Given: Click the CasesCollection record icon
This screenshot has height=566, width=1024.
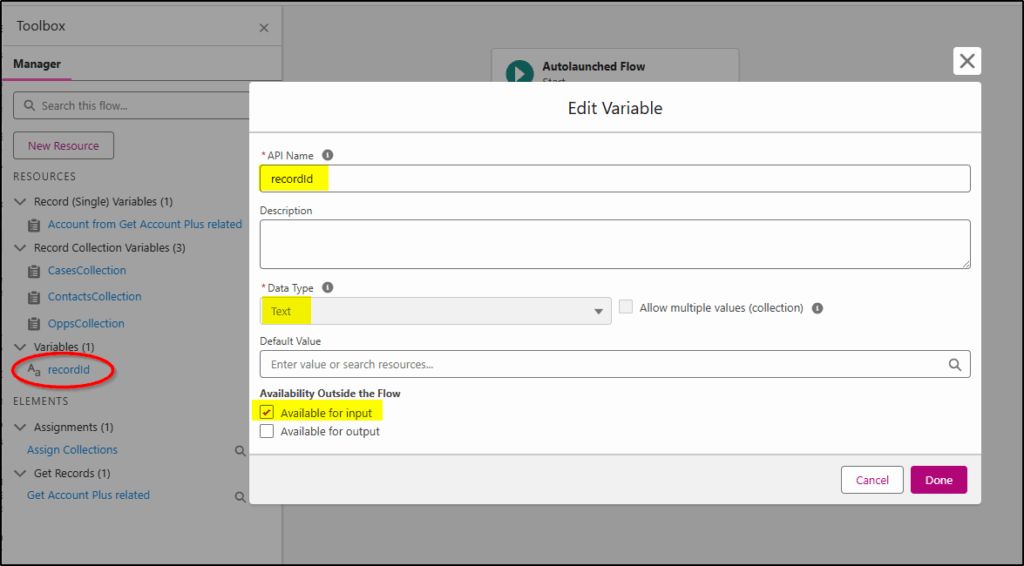Looking at the screenshot, I should click(34, 271).
